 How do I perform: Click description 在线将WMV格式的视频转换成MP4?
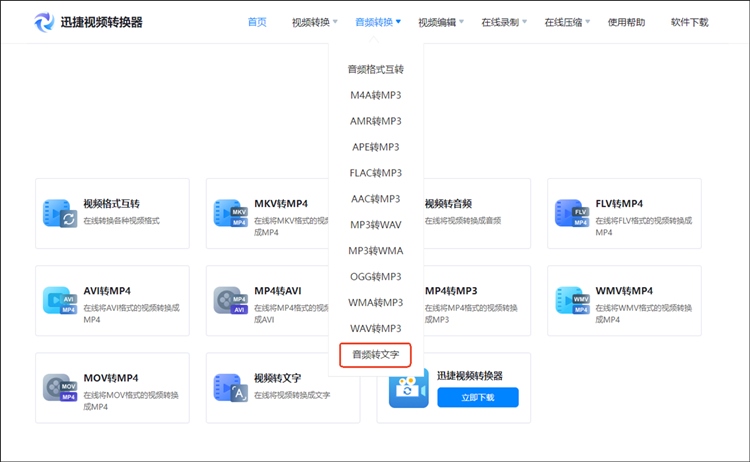coord(643,313)
